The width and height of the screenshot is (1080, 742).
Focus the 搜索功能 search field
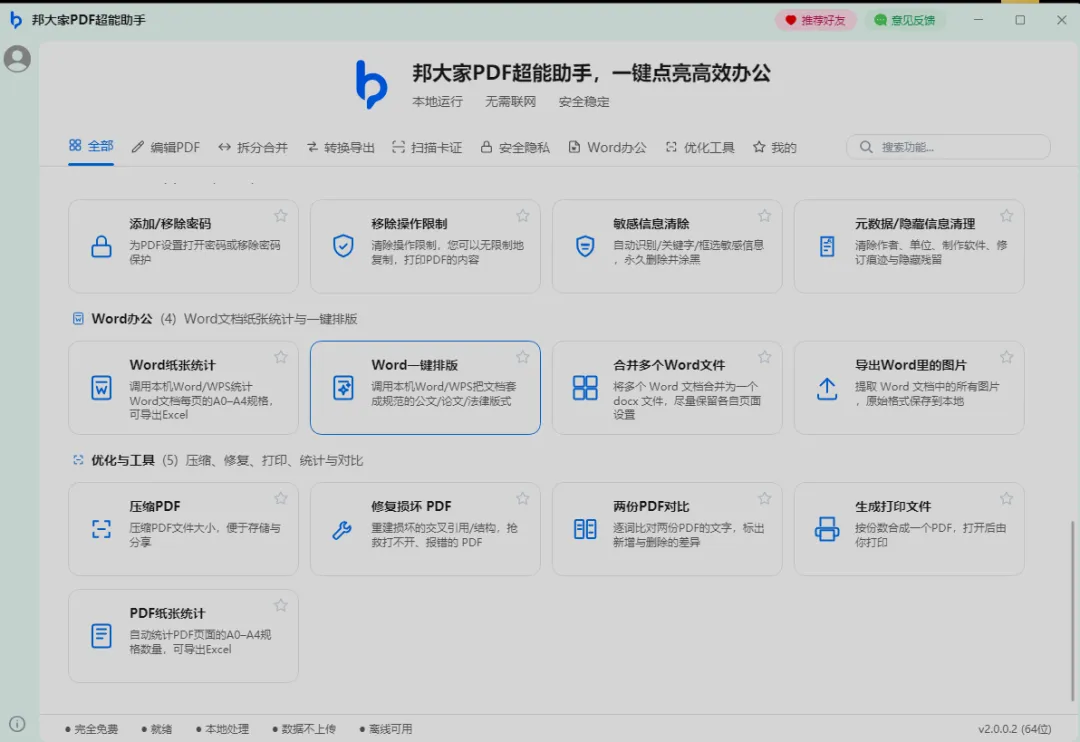pyautogui.click(x=948, y=147)
